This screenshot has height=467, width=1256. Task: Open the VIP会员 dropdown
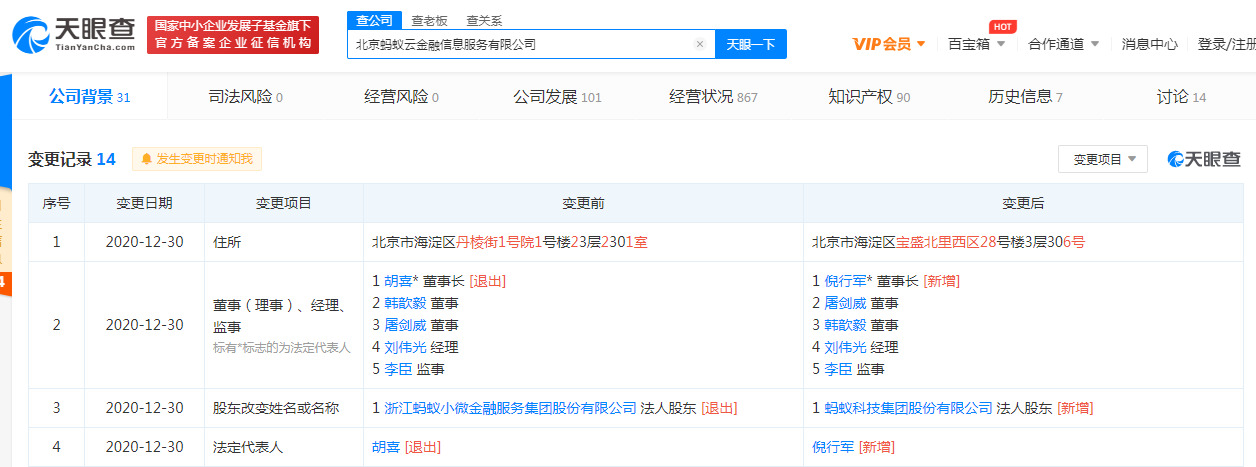click(889, 44)
